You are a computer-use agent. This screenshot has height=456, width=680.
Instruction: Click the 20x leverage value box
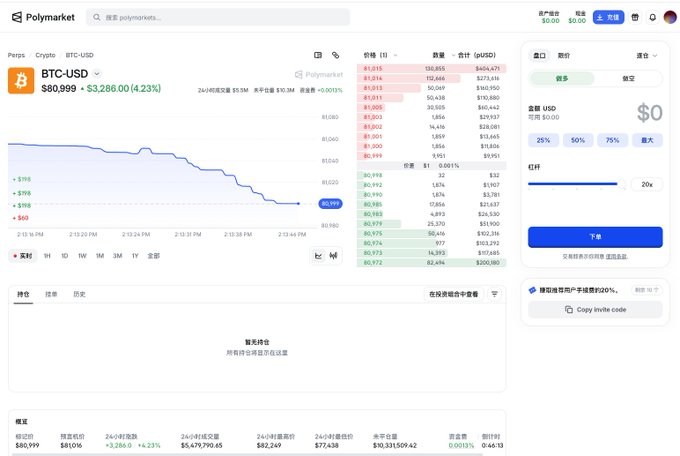(647, 184)
